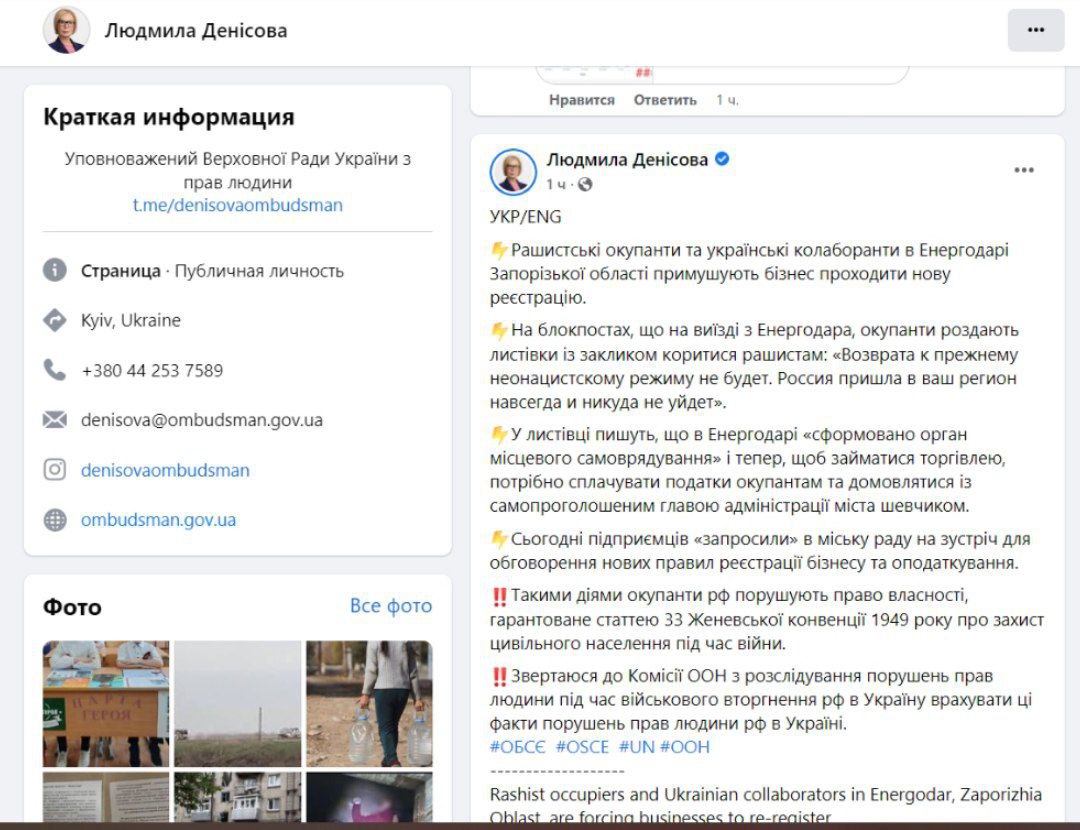1080x830 pixels.
Task: Click the Instagram icon in the brief information panel
Action: click(x=55, y=470)
